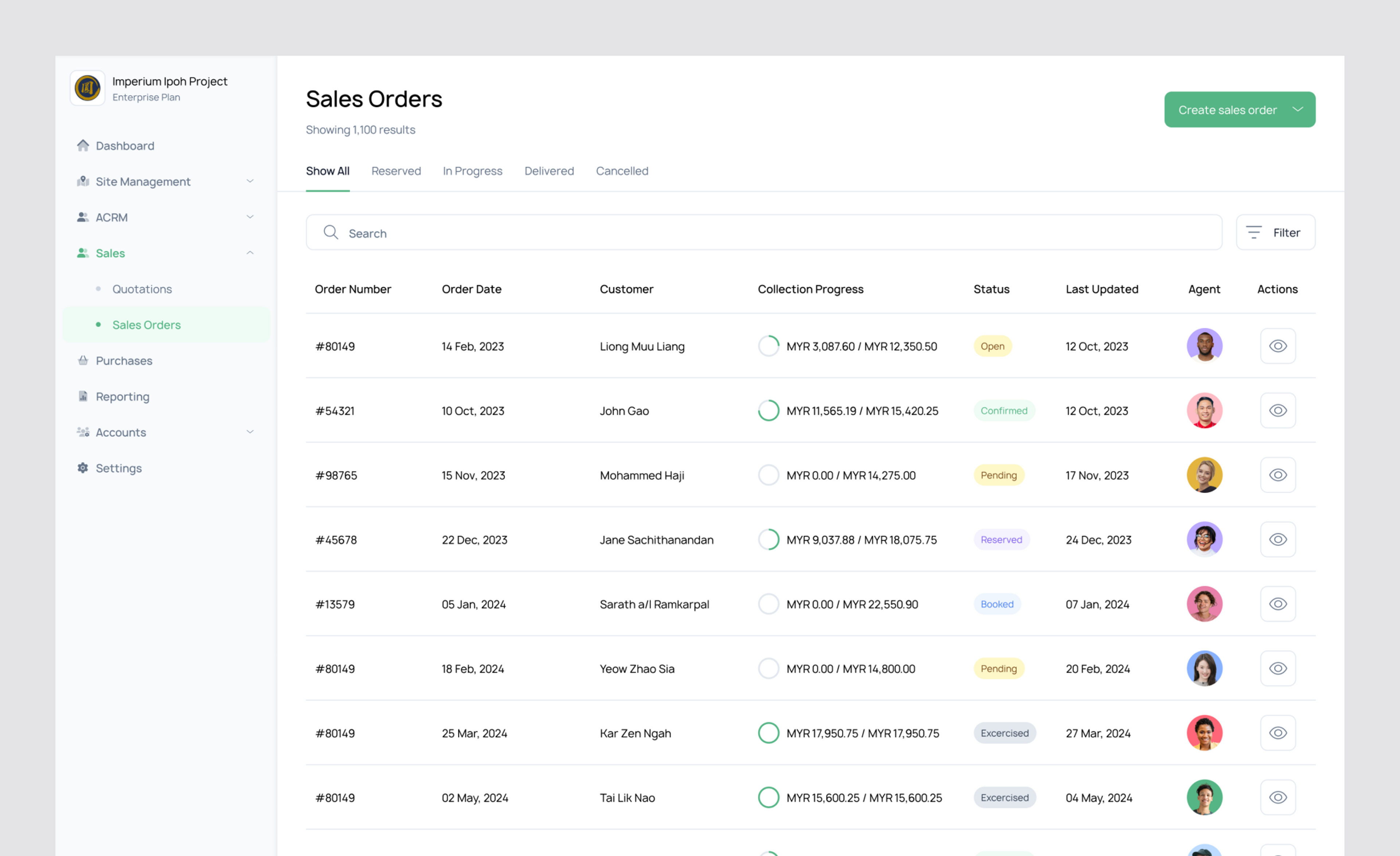Click the Reporting document icon
Viewport: 1400px width, 856px height.
pos(83,396)
